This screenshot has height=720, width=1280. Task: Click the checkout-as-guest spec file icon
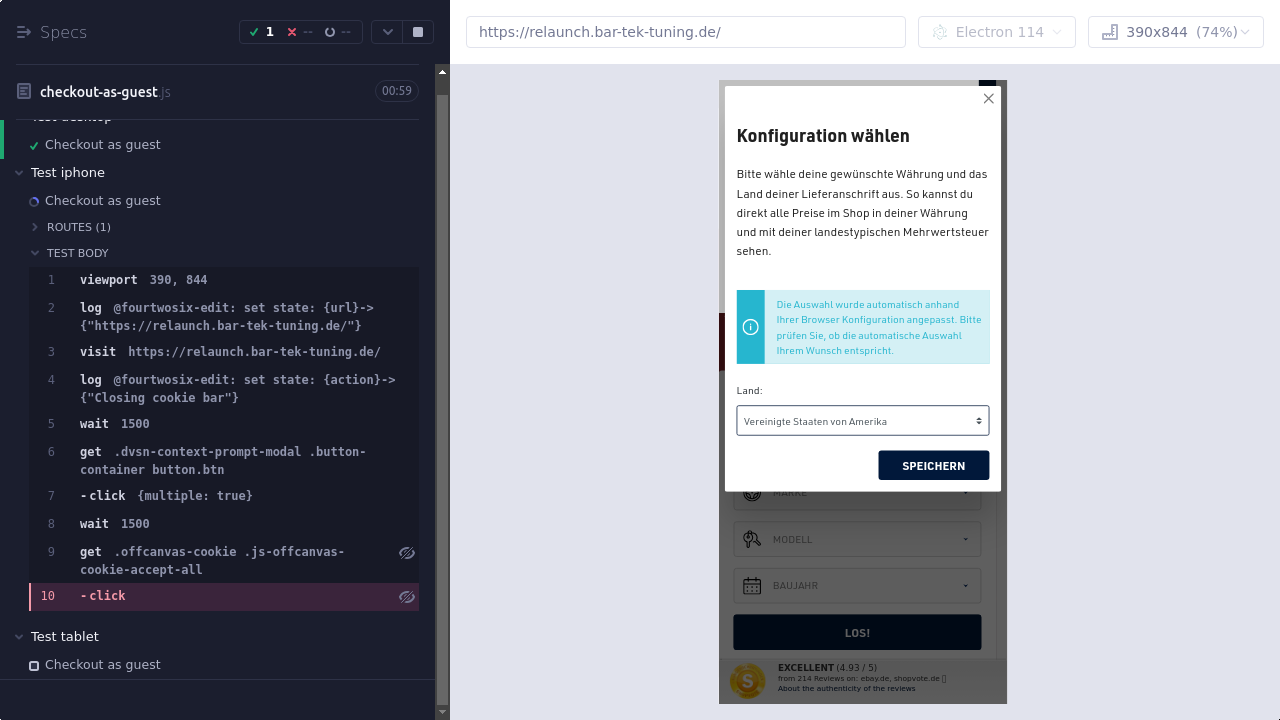click(x=24, y=92)
